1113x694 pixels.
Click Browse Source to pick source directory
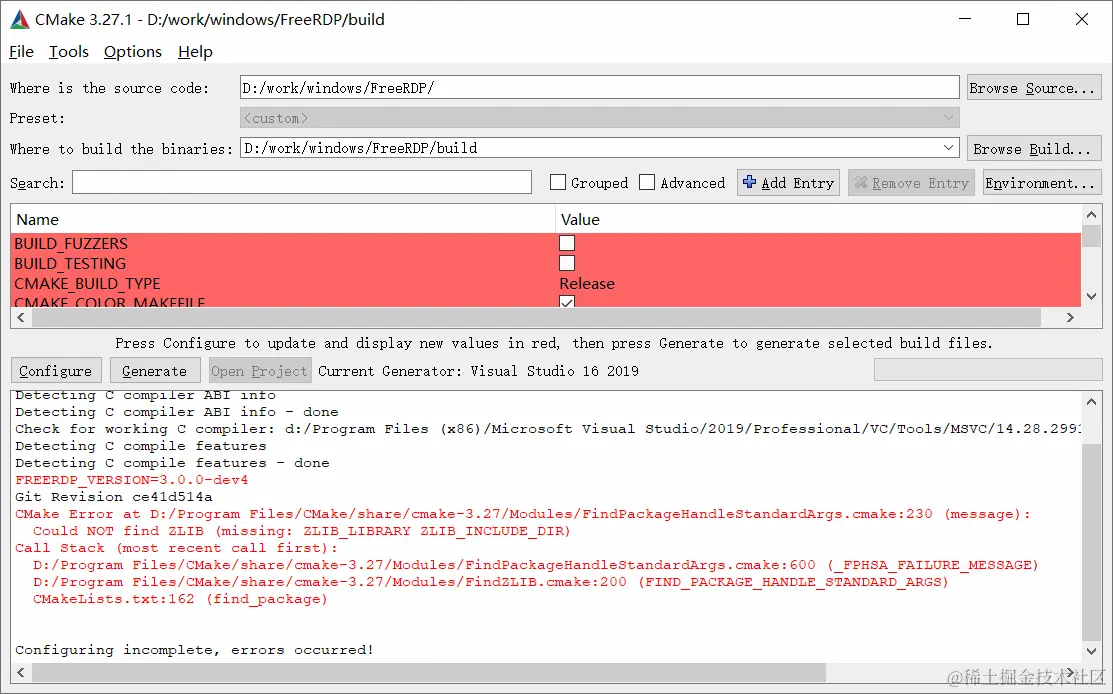click(x=1034, y=87)
